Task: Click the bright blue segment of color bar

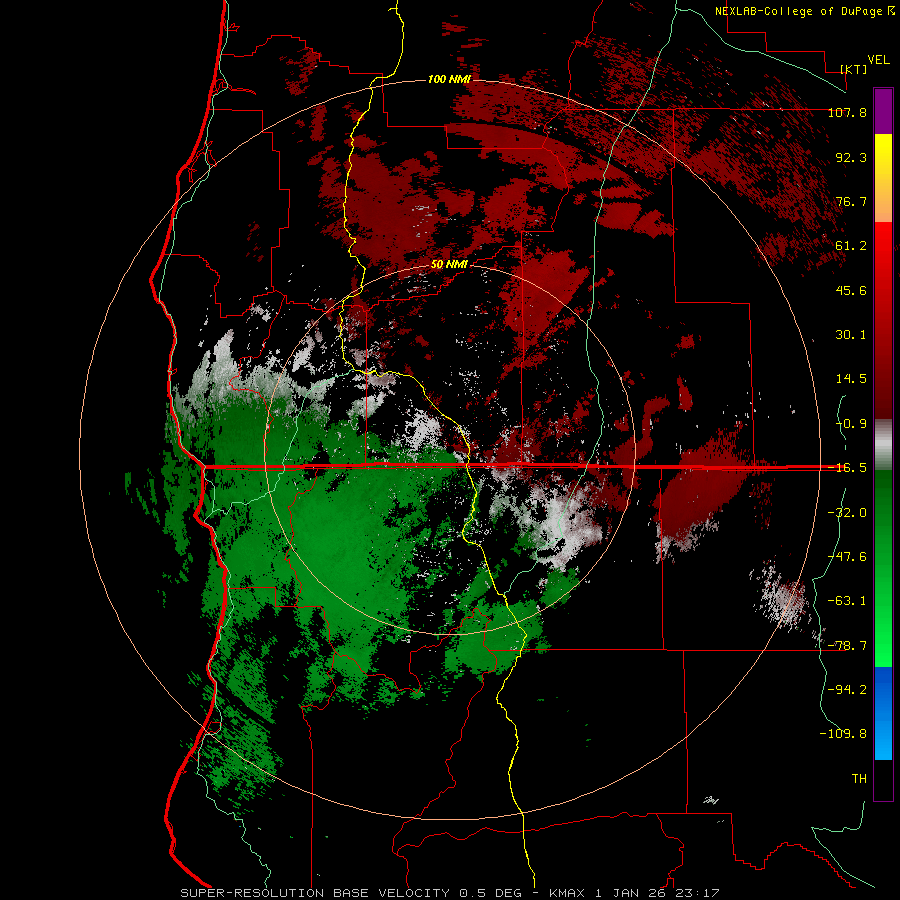Action: (x=883, y=713)
